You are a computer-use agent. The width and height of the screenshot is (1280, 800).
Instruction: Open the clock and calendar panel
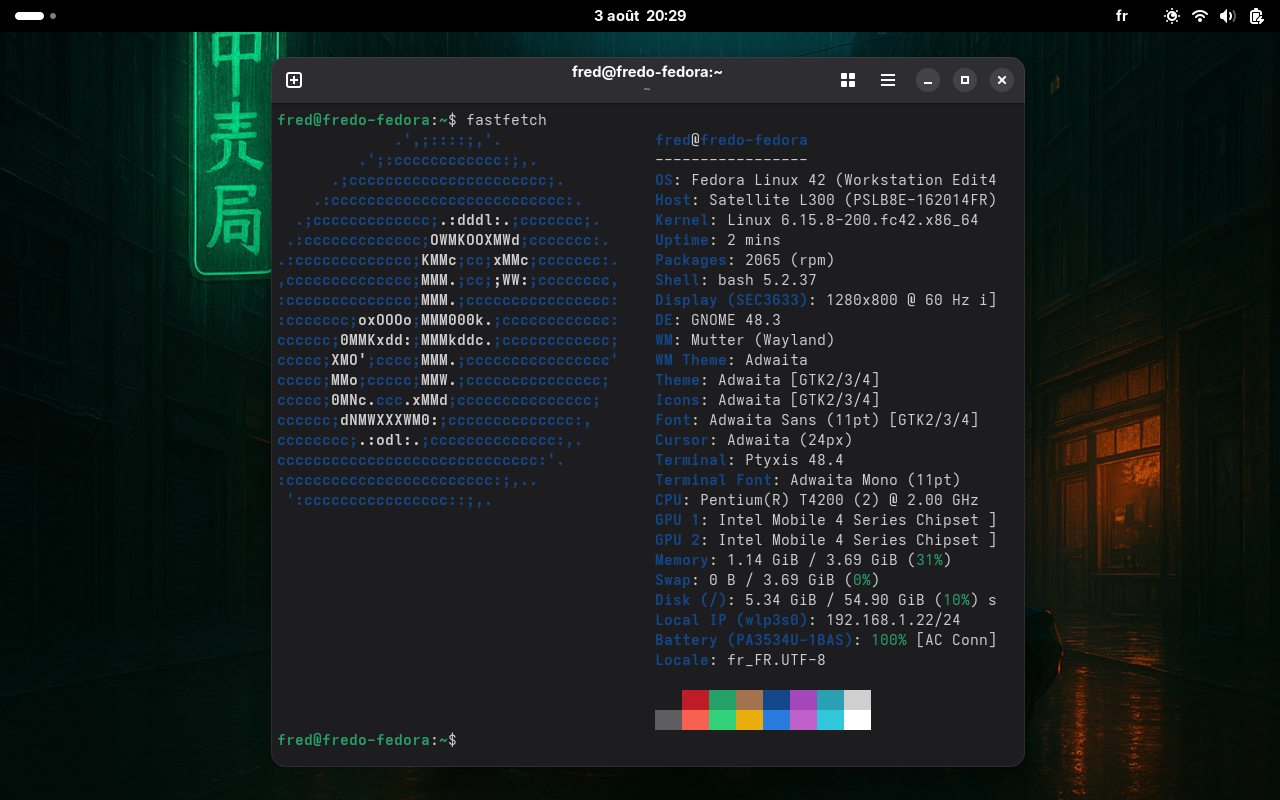click(x=640, y=16)
